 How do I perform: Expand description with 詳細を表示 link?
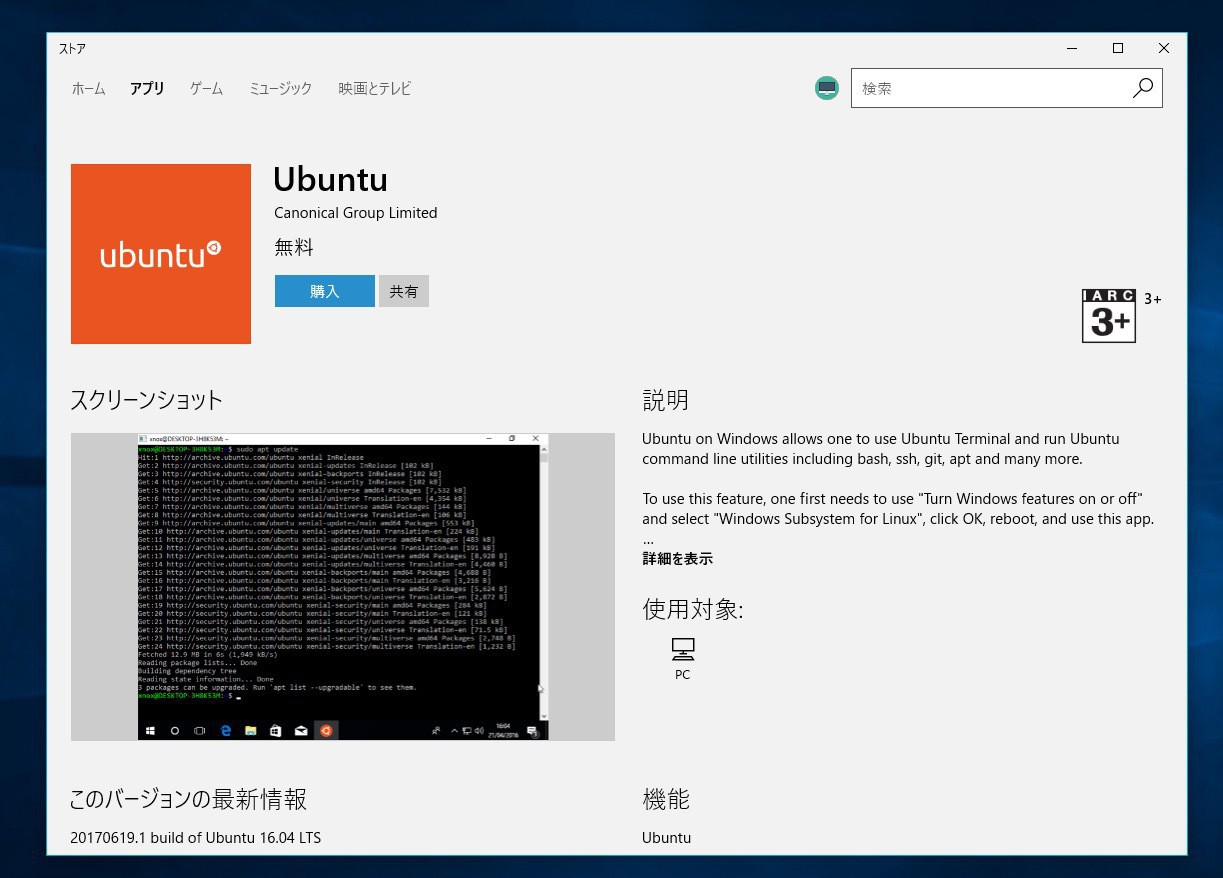point(677,559)
